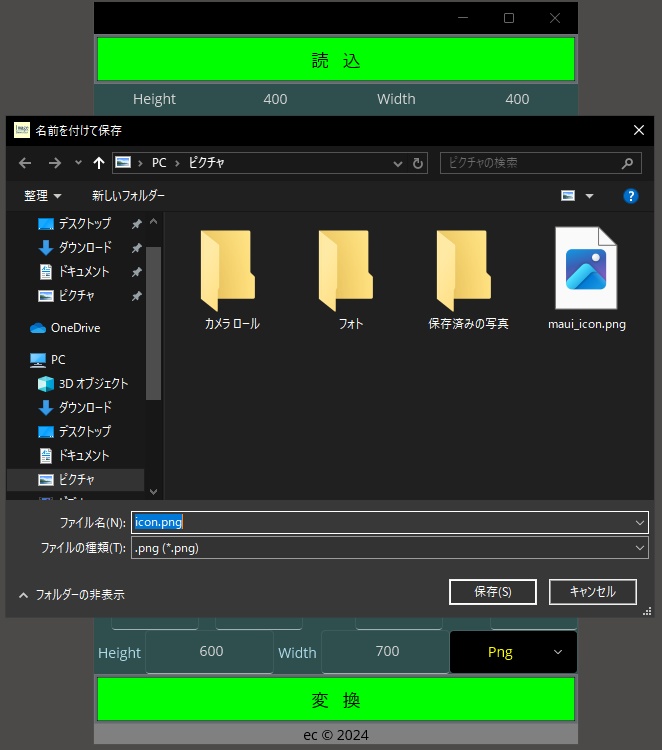The width and height of the screenshot is (662, 750).
Task: Maximize the converter app window
Action: [x=509, y=18]
